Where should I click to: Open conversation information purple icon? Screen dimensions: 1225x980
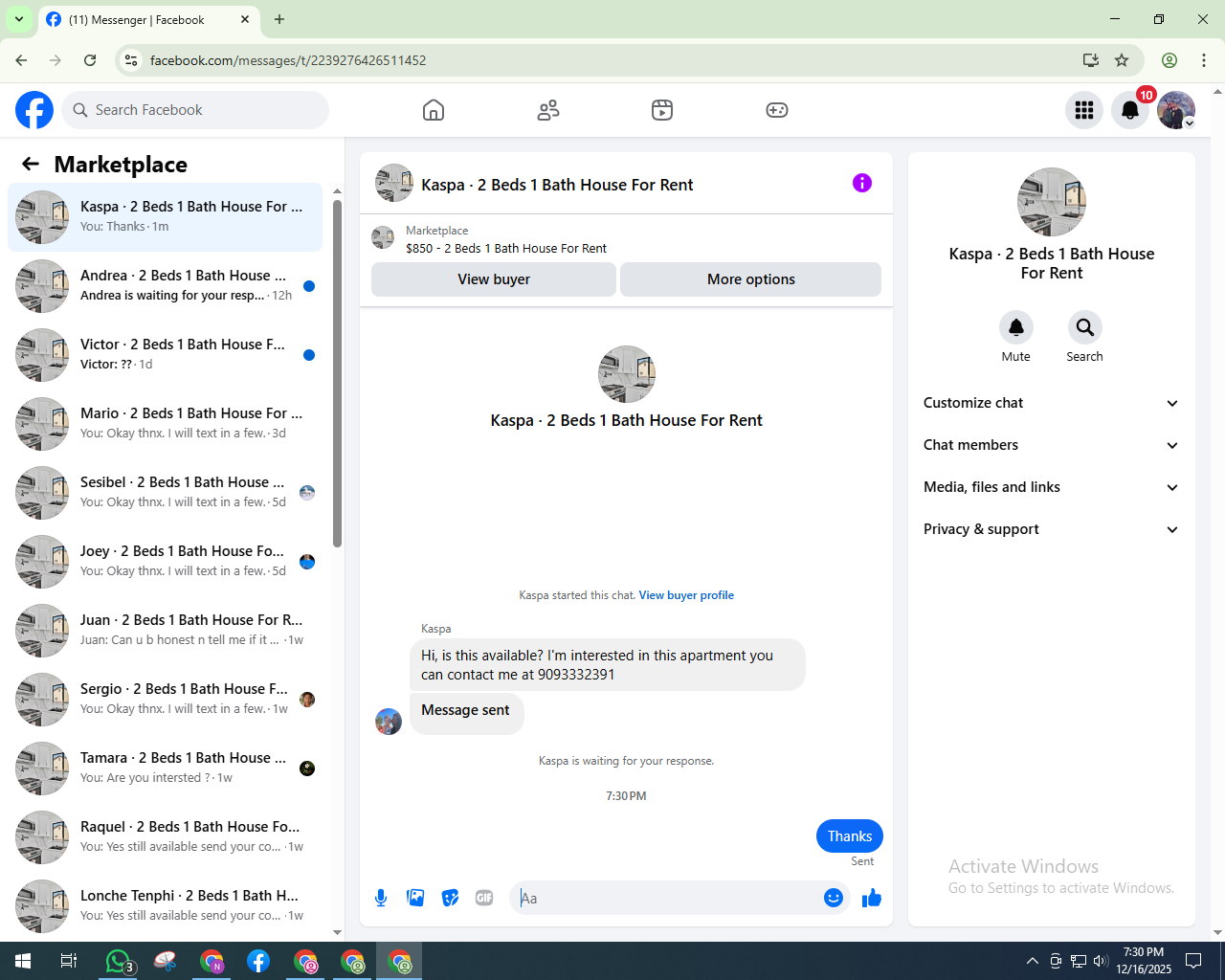[862, 183]
